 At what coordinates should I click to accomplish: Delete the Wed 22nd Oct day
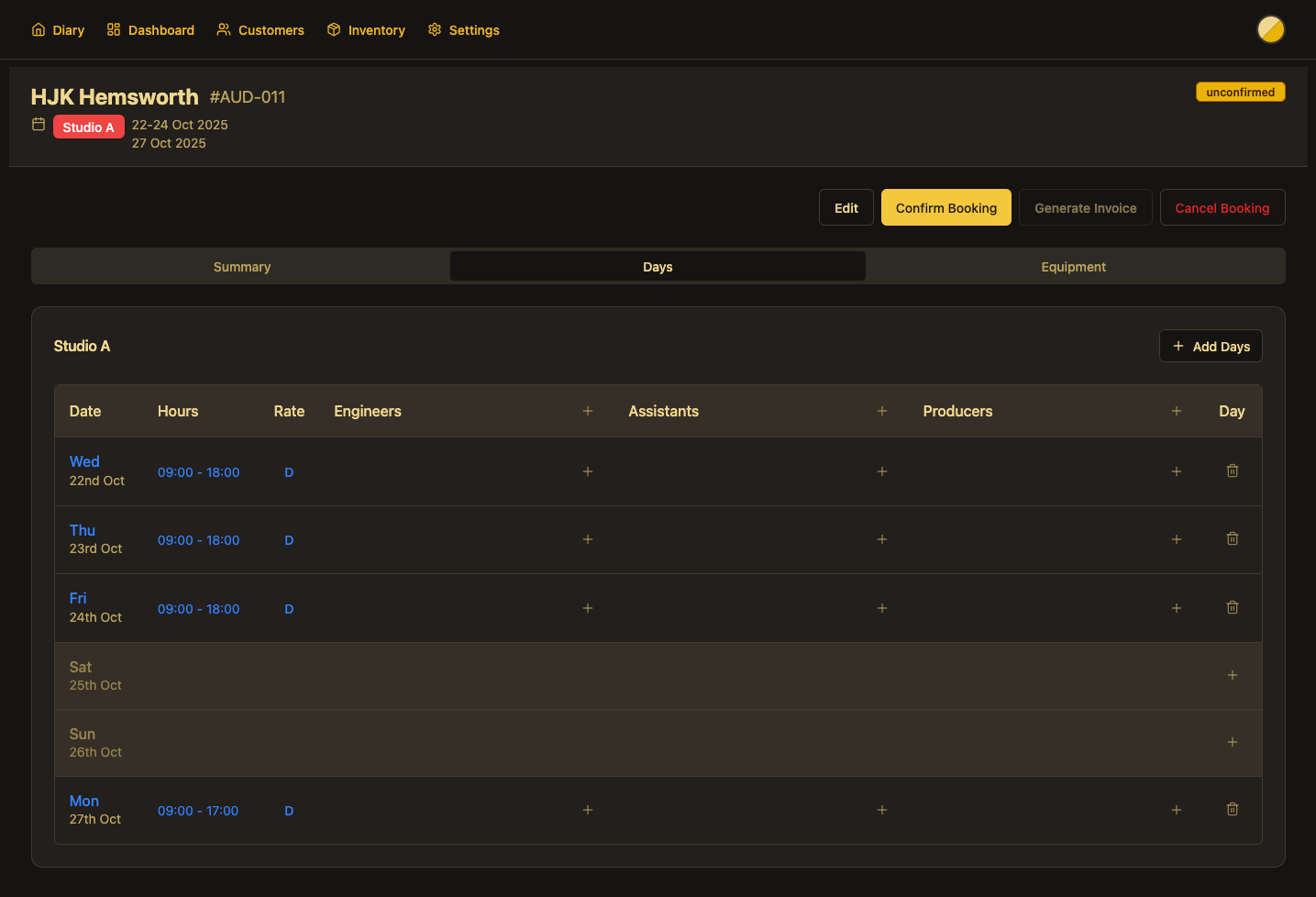pos(1232,471)
